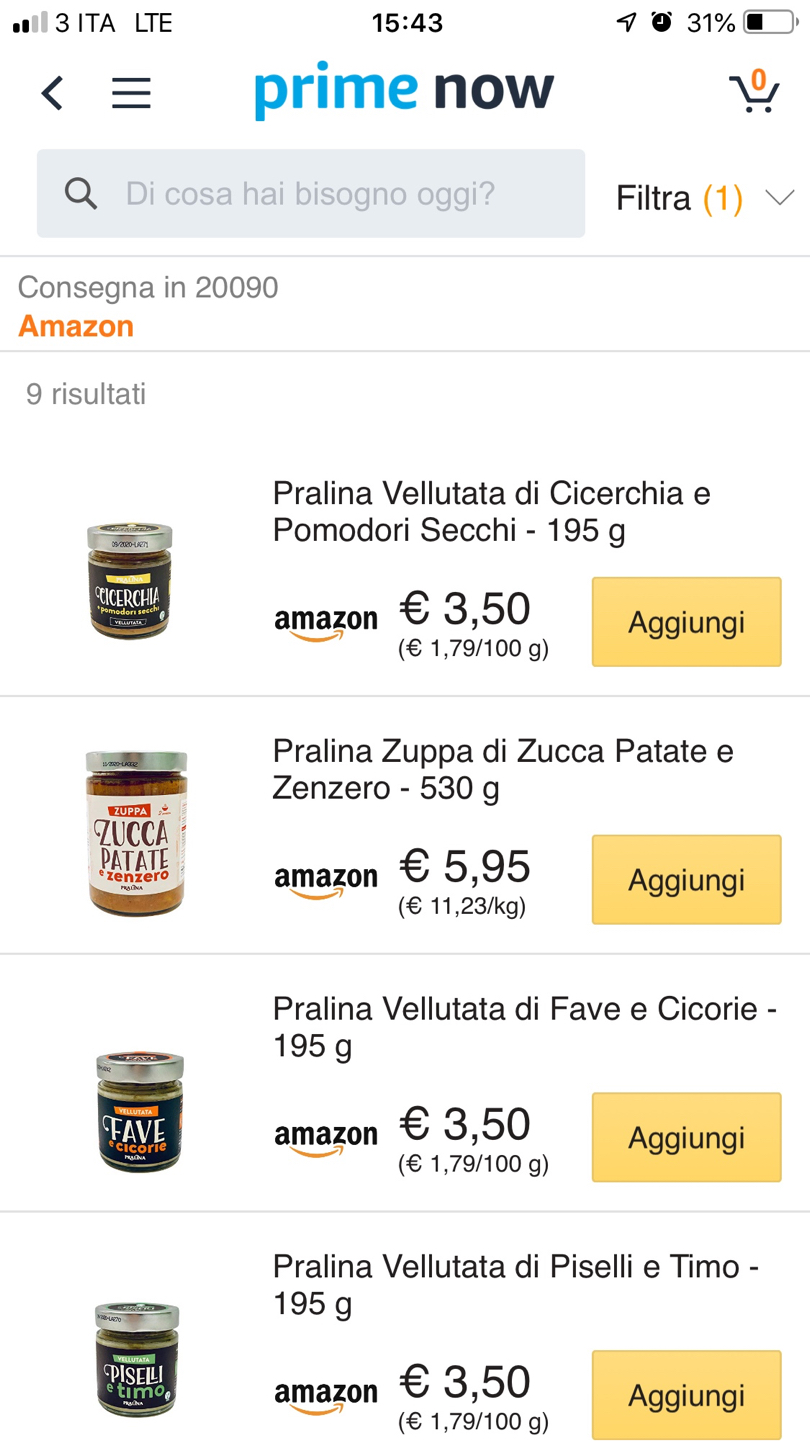Viewport: 810px width, 1441px height.
Task: Tap Amazon logo beside Cicerchia price
Action: point(326,623)
